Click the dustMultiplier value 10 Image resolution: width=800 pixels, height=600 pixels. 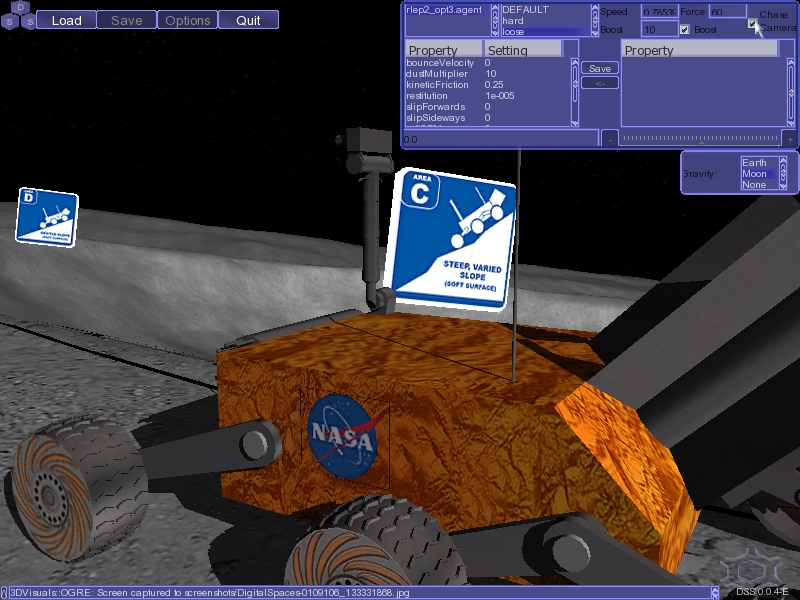pyautogui.click(x=491, y=73)
